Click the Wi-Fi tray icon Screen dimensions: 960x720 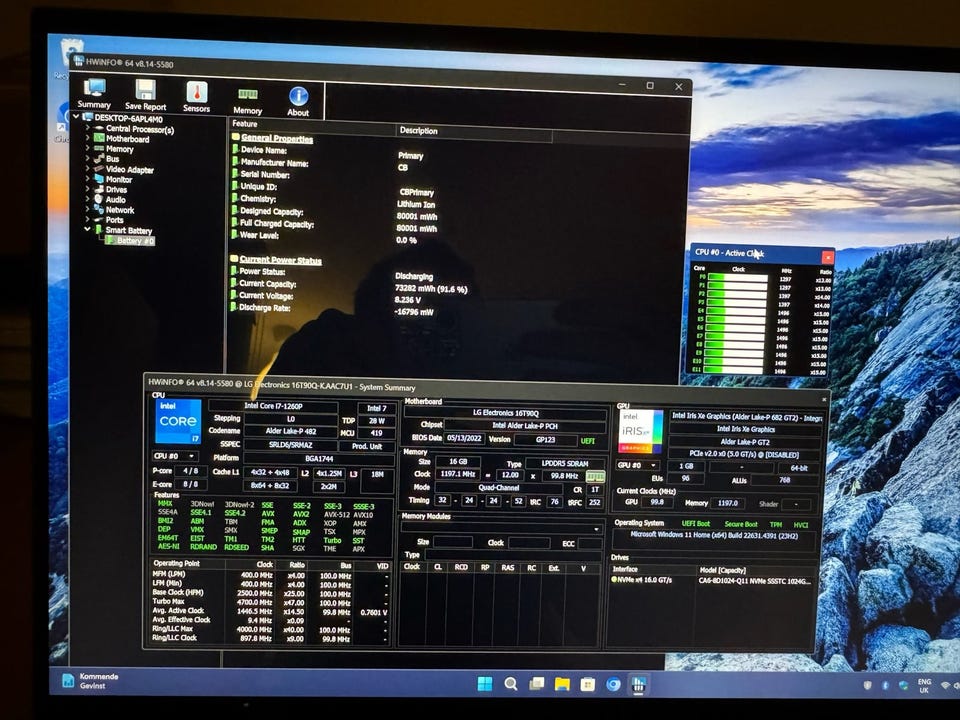tap(947, 686)
